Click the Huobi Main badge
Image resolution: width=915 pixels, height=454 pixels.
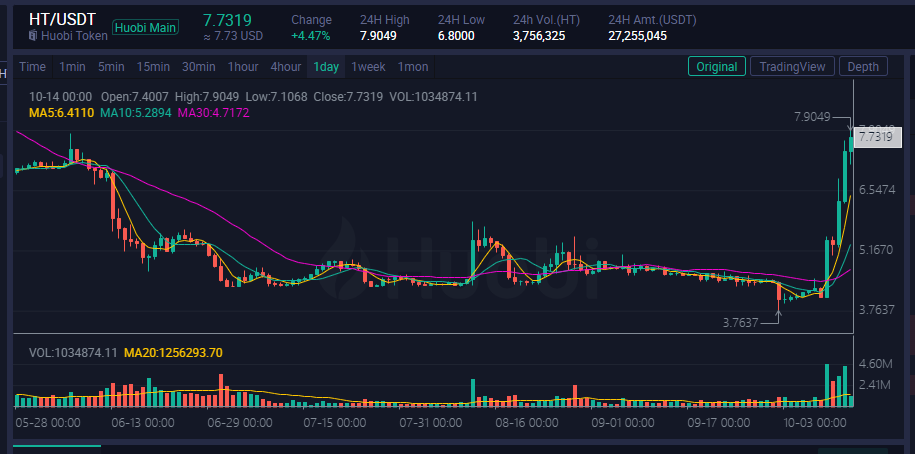[145, 27]
